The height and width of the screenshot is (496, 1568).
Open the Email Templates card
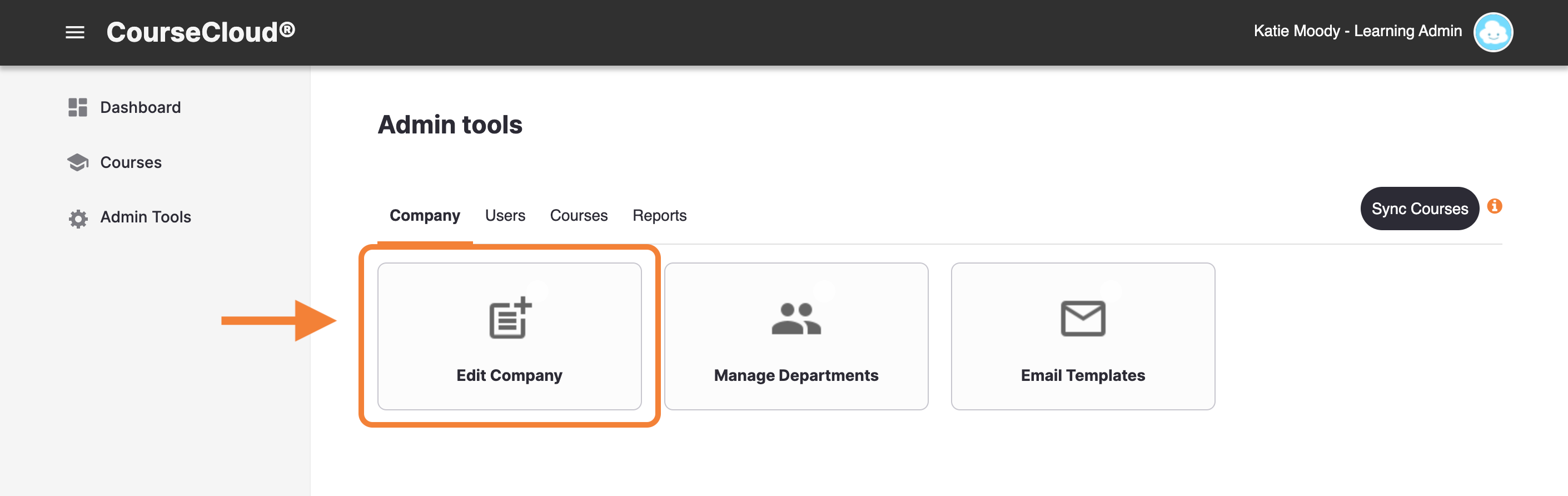click(x=1083, y=336)
